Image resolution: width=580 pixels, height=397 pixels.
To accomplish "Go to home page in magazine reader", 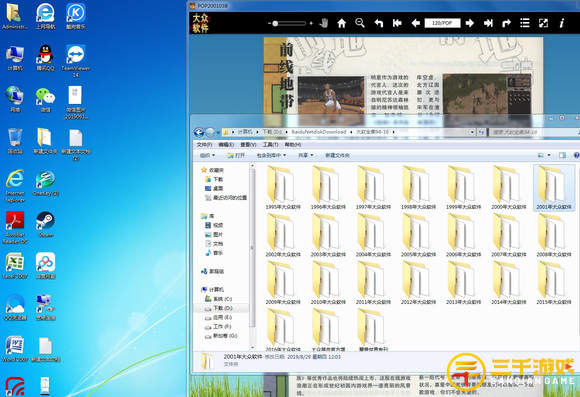I will [342, 23].
